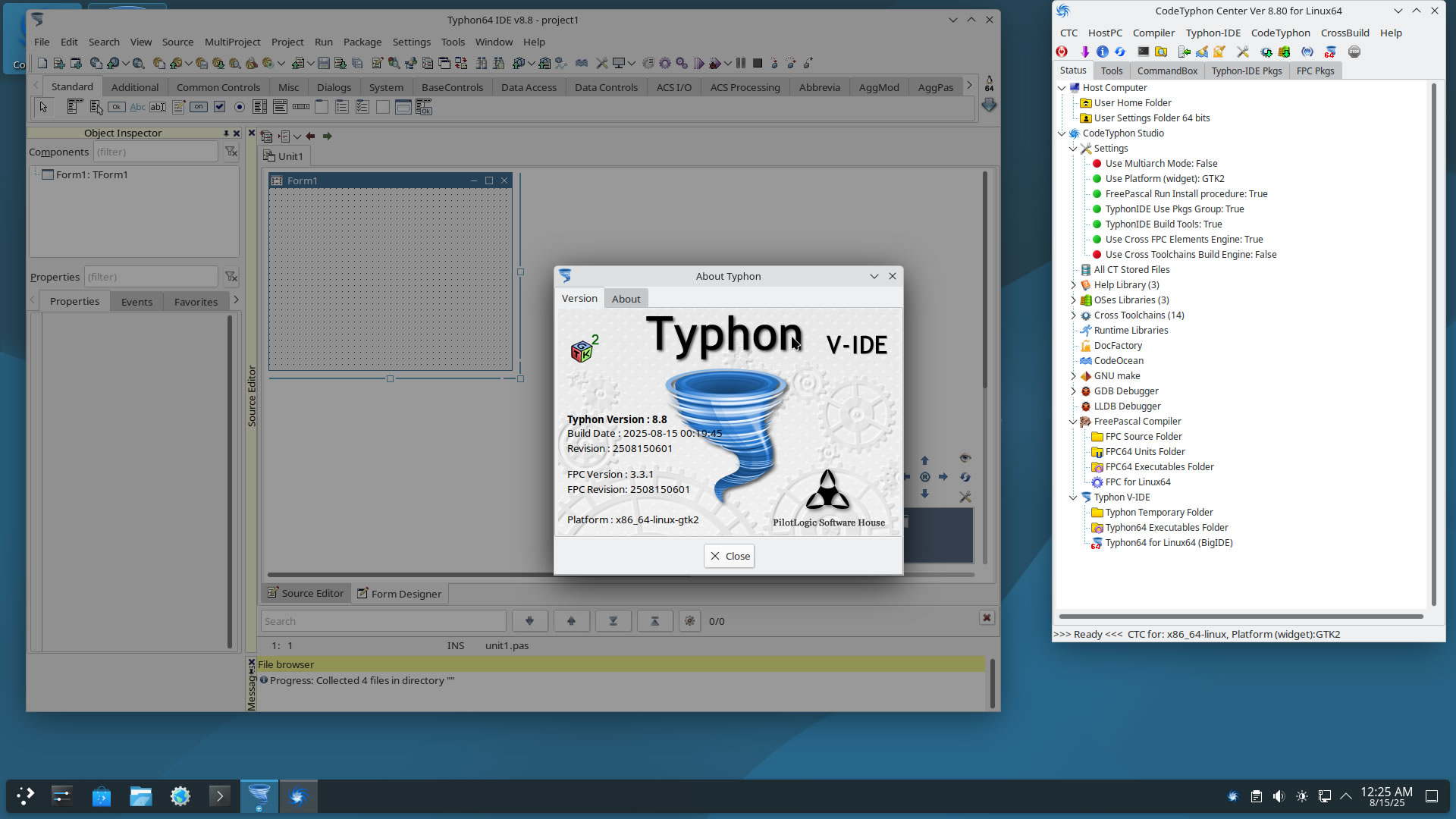1456x819 pixels.
Task: Select the TCheckBox component in palette
Action: coord(219,108)
